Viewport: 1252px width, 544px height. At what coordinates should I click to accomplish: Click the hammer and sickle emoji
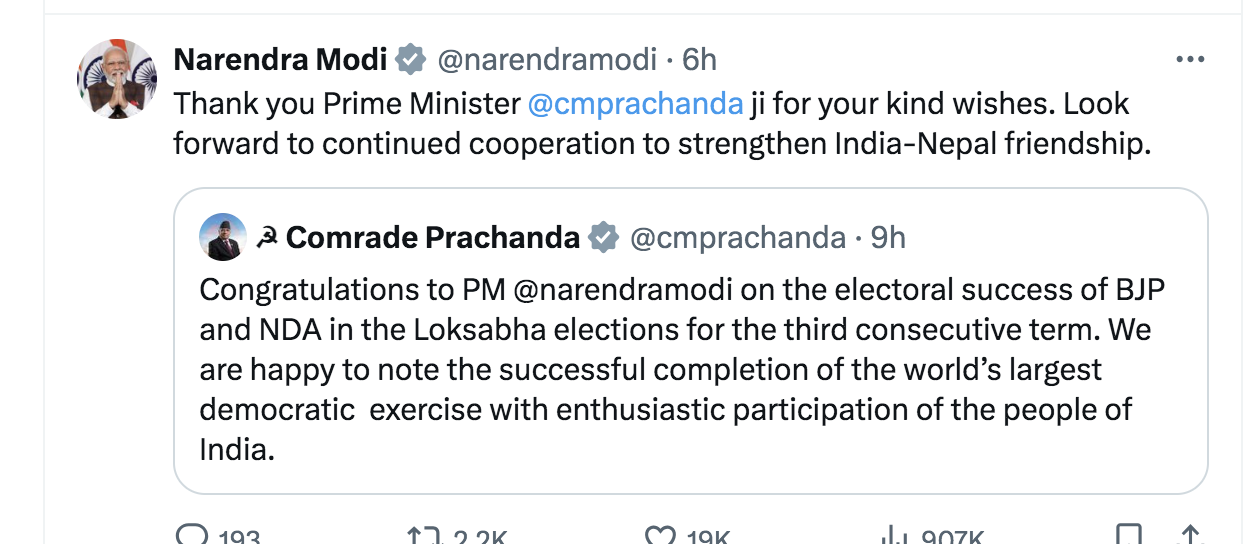tap(266, 237)
